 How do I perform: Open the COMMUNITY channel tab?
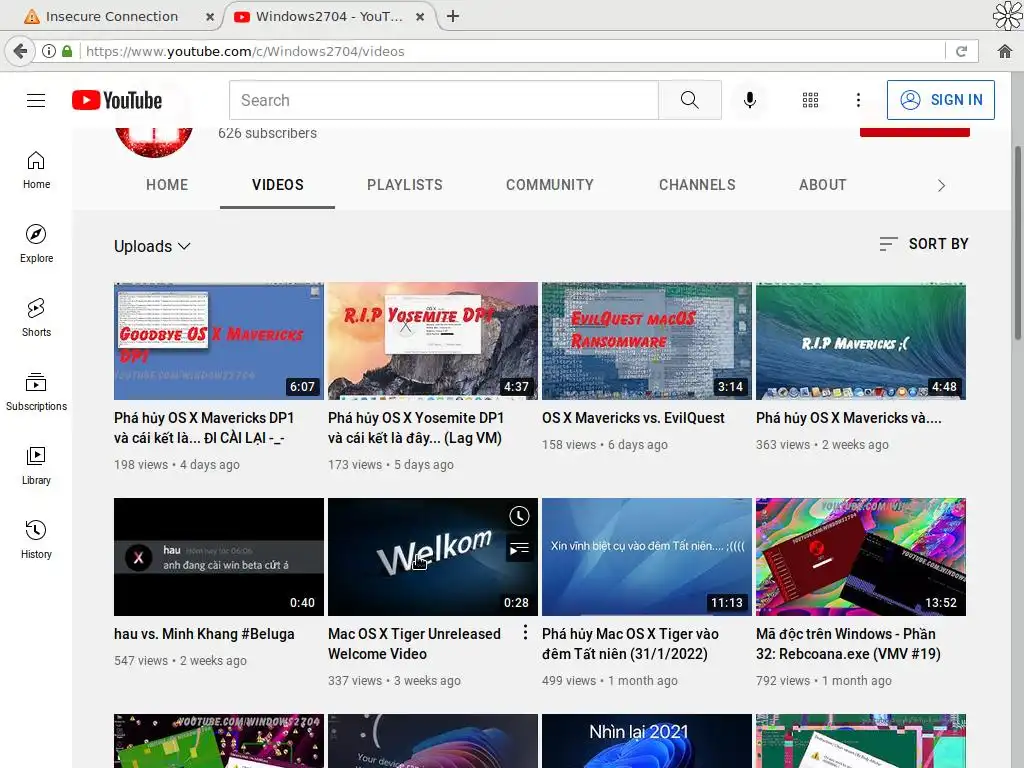(550, 185)
